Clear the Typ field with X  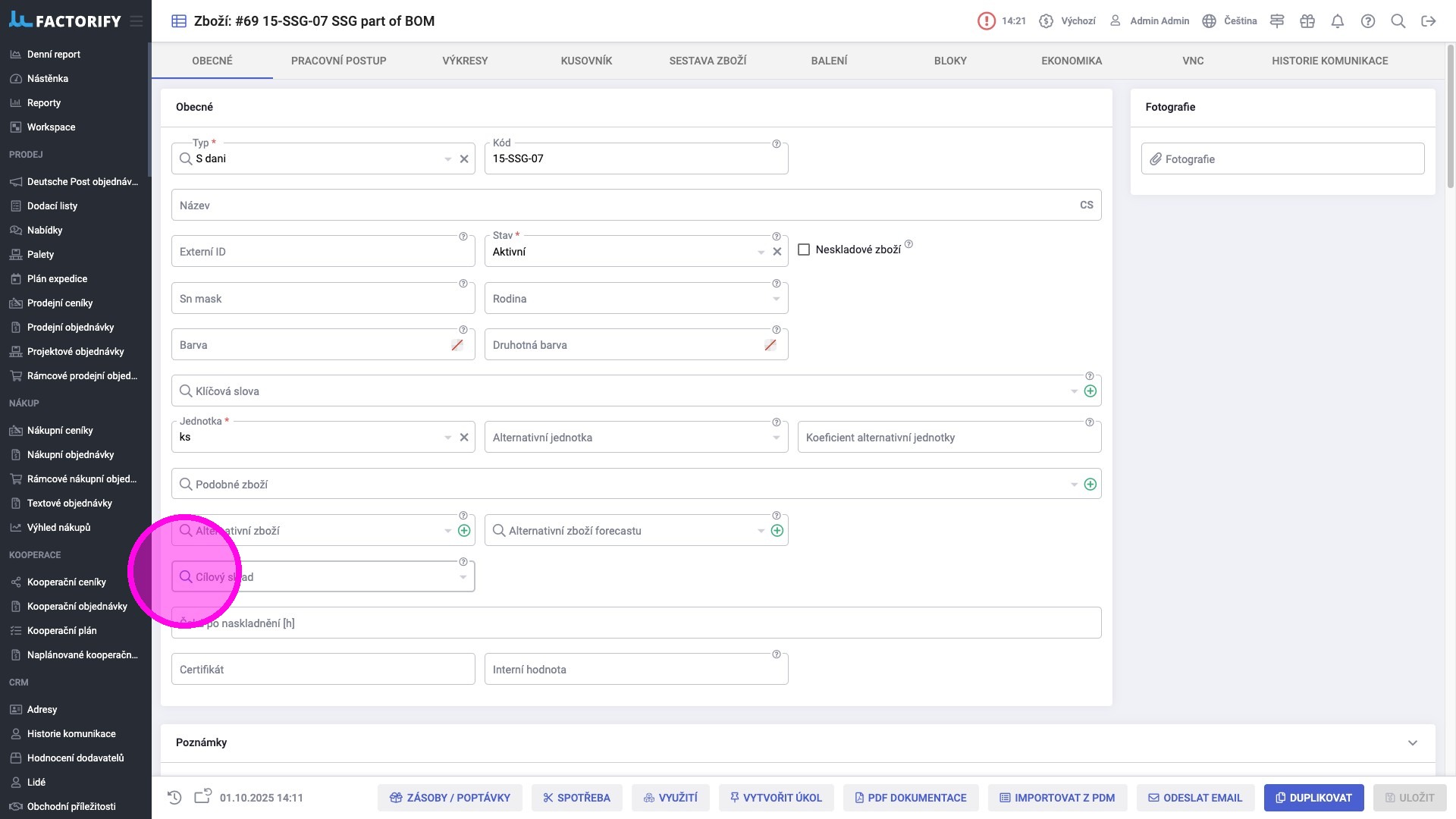pos(464,159)
